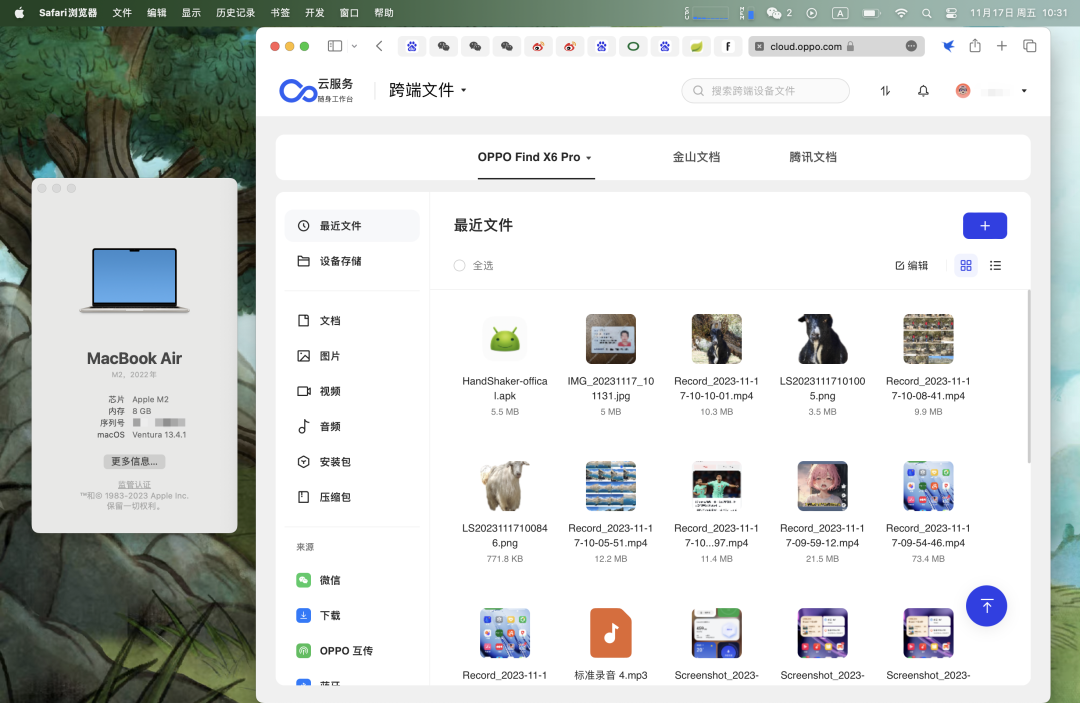Open 微信 source in sidebar
The width and height of the screenshot is (1080, 703).
(329, 580)
